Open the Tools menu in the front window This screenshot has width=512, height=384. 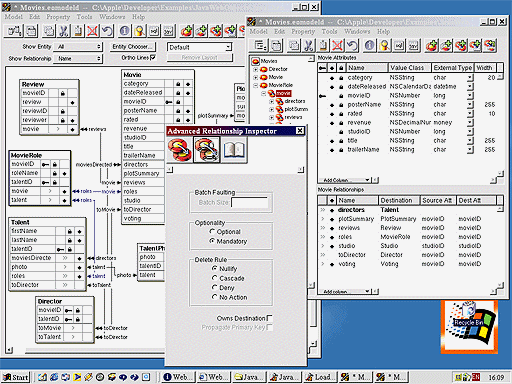(329, 31)
